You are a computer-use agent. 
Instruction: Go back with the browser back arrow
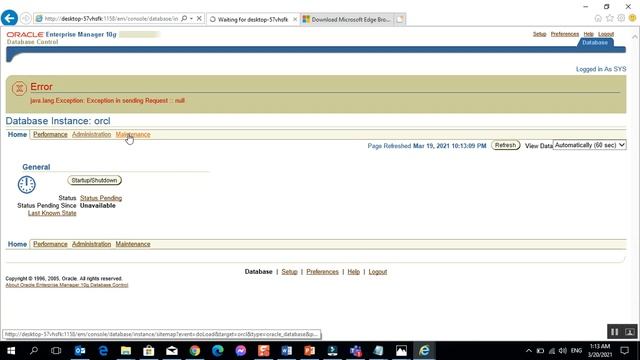pos(9,18)
